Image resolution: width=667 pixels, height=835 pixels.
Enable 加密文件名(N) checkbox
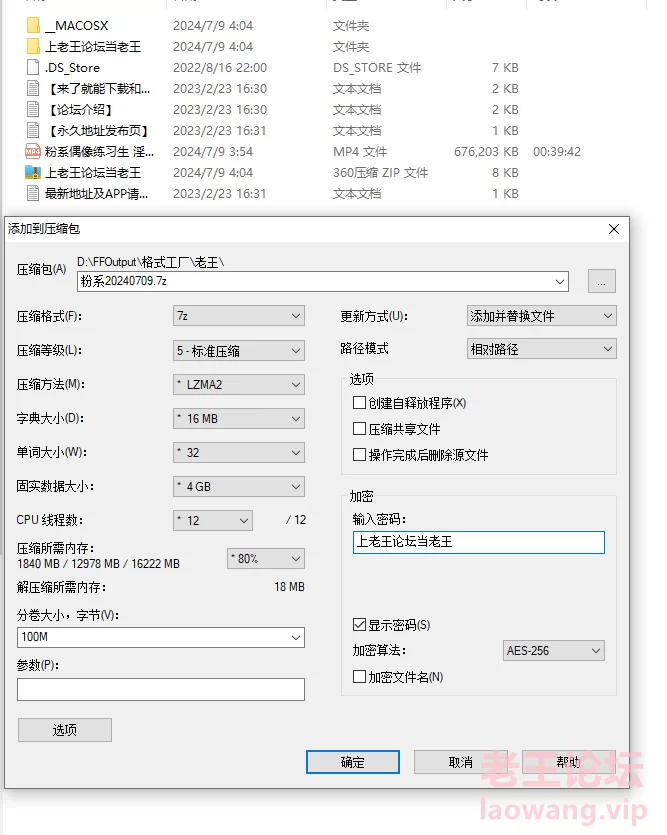click(x=359, y=677)
